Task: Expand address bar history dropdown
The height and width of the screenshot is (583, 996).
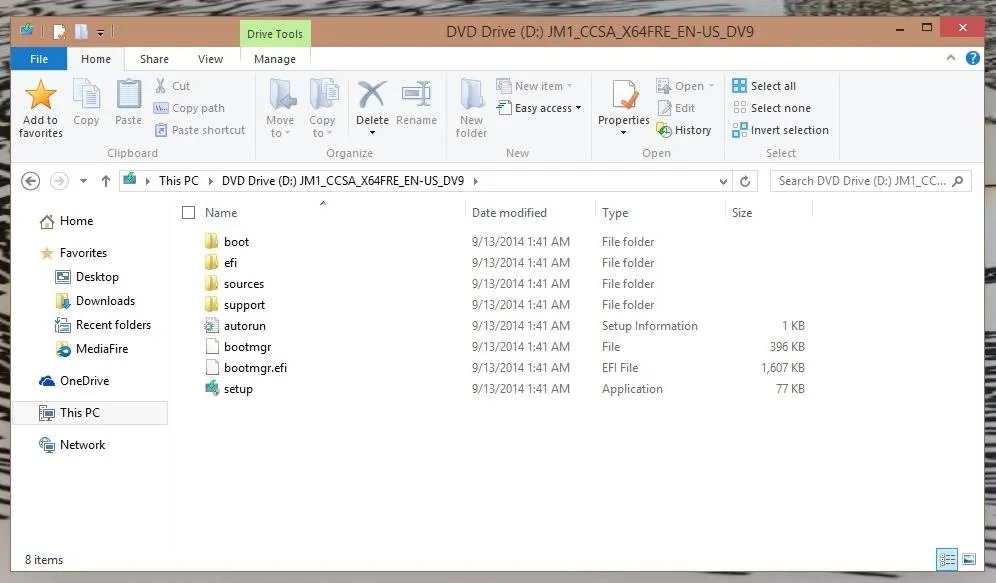Action: coord(723,182)
